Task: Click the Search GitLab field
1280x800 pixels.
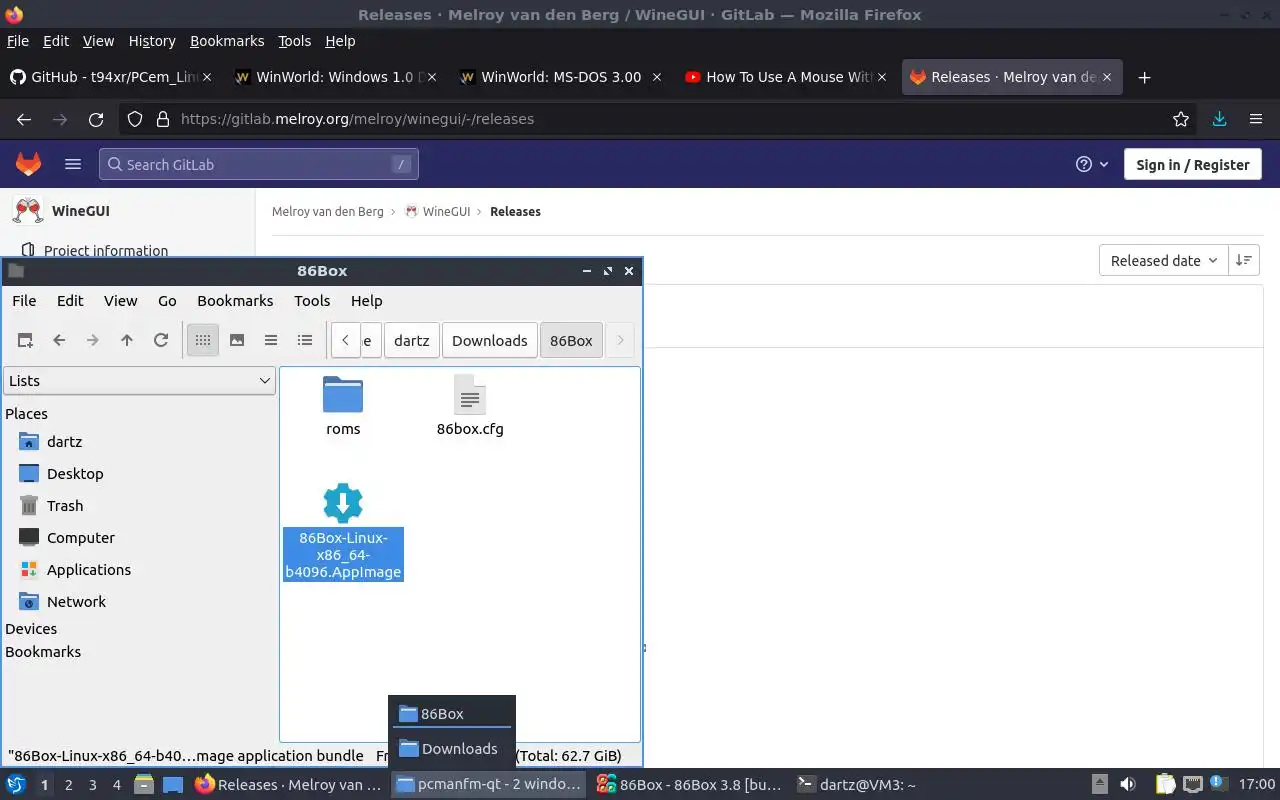Action: point(258,164)
